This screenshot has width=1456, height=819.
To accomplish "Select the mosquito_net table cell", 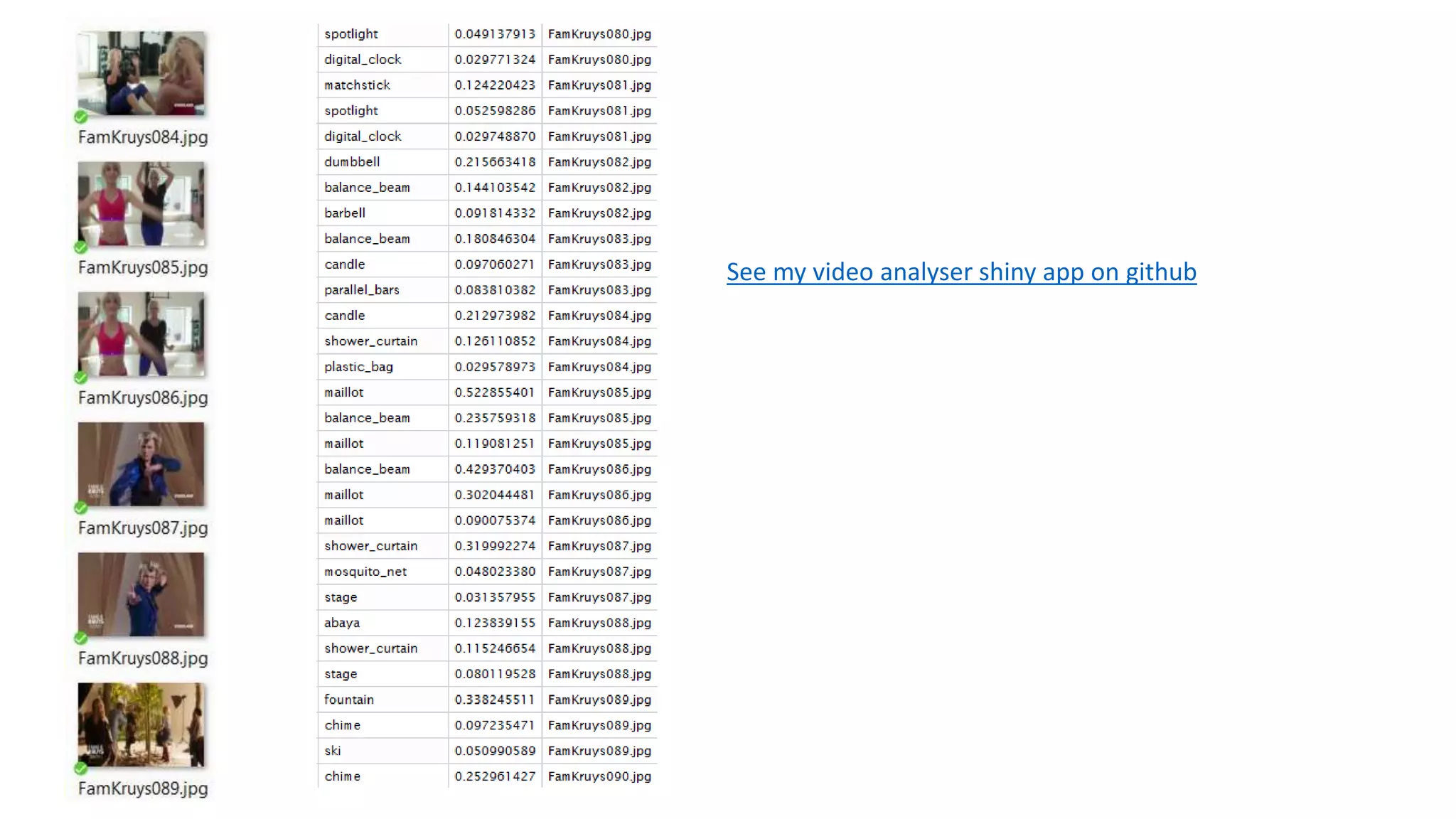I will pyautogui.click(x=365, y=572).
